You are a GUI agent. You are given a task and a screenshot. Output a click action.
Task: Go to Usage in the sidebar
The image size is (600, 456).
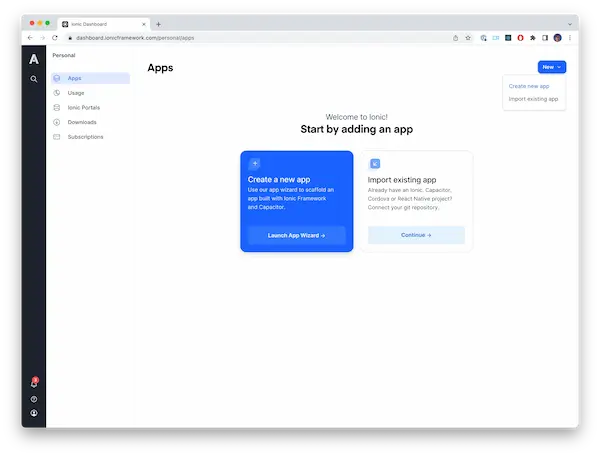pyautogui.click(x=76, y=92)
